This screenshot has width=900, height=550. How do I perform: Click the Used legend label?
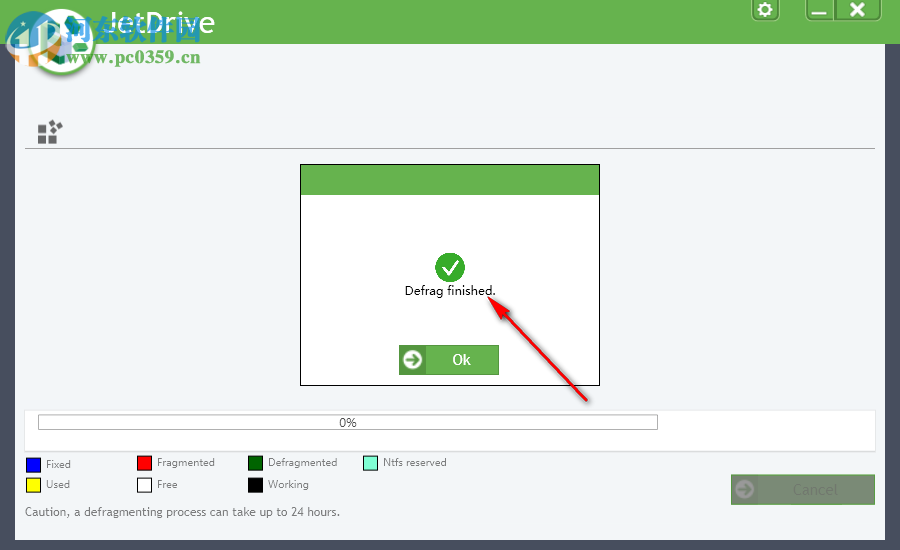click(58, 485)
